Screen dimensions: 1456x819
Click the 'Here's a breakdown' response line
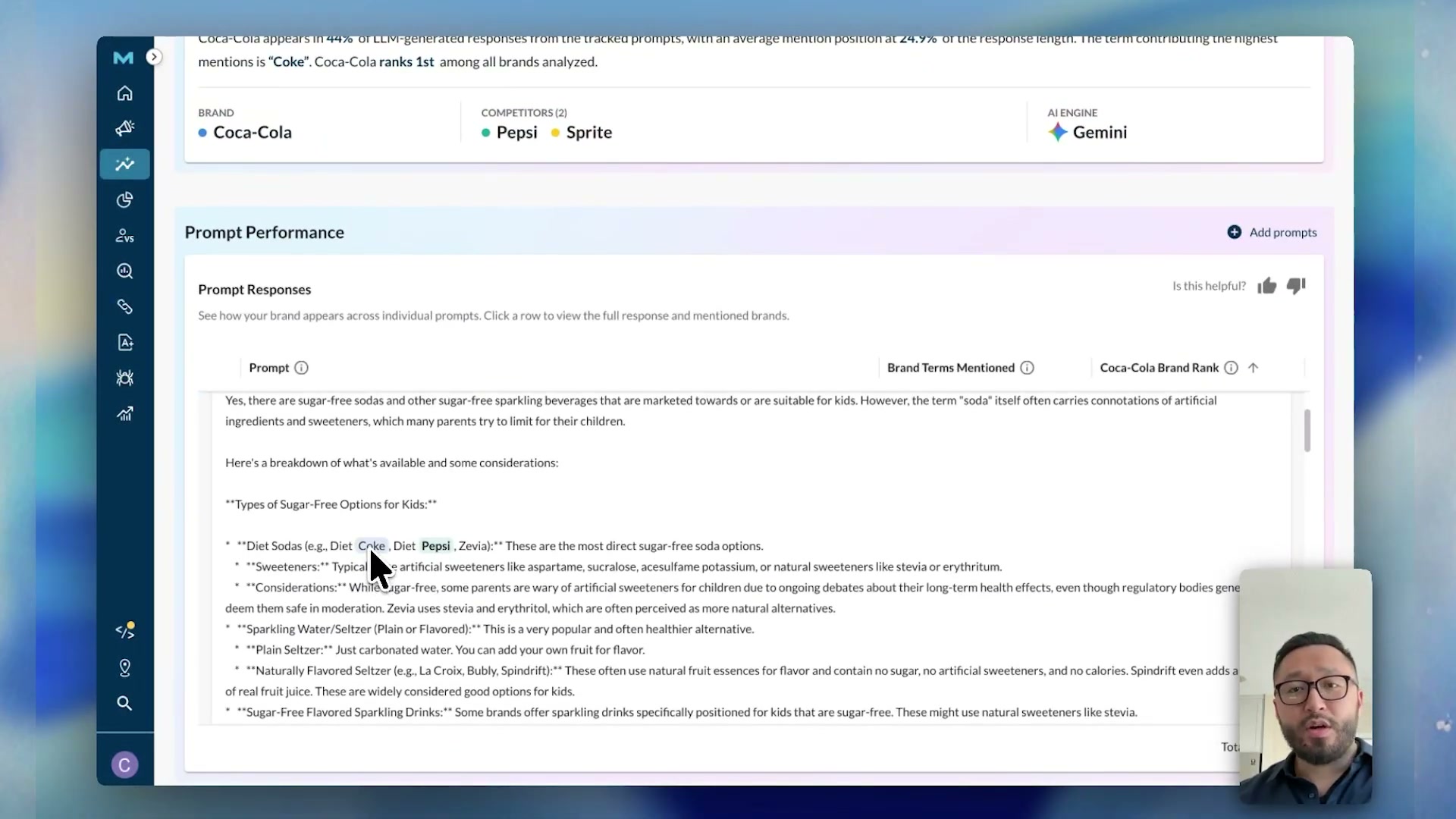(392, 463)
